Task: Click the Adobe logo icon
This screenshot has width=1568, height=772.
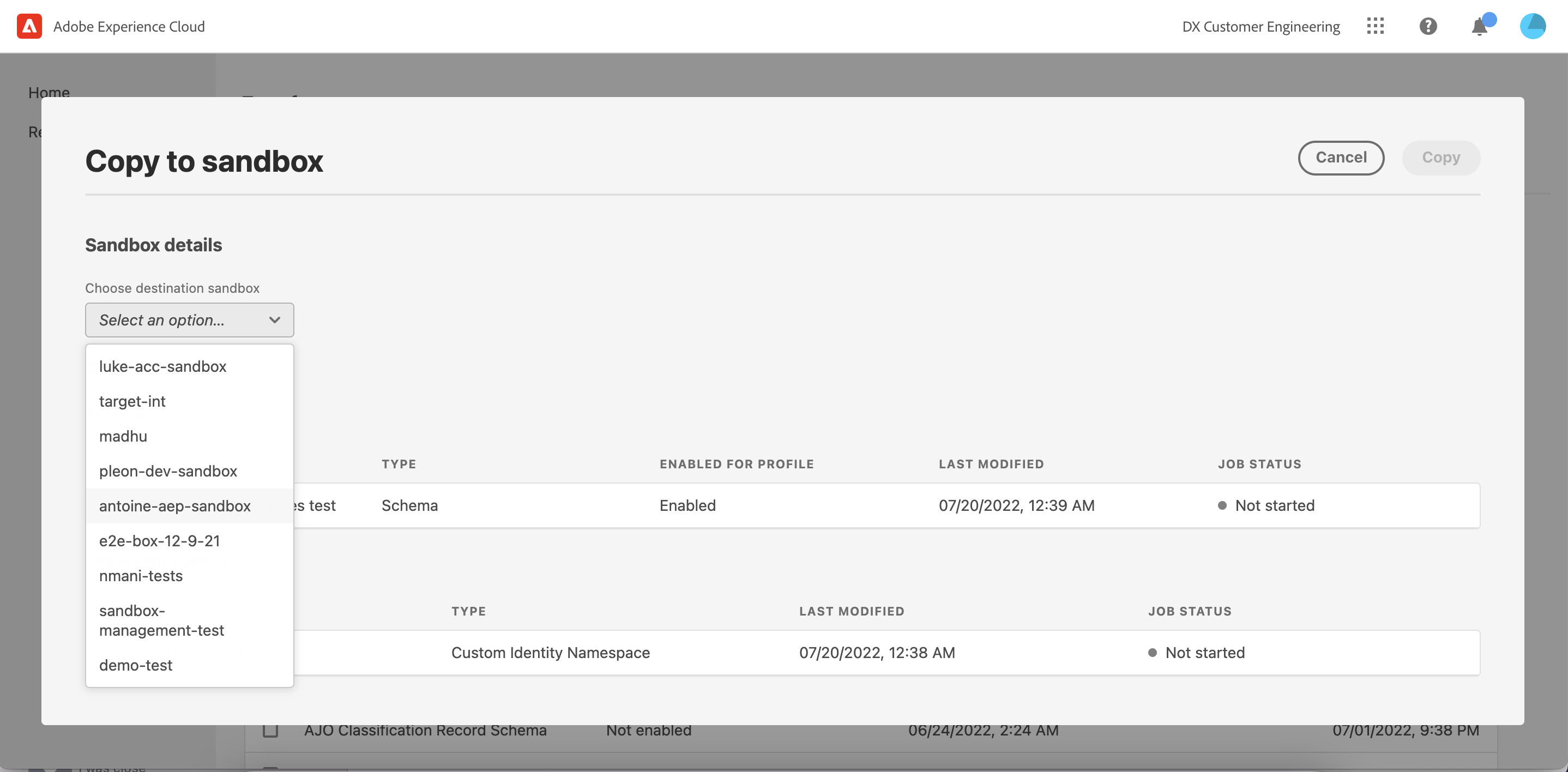Action: (x=29, y=26)
